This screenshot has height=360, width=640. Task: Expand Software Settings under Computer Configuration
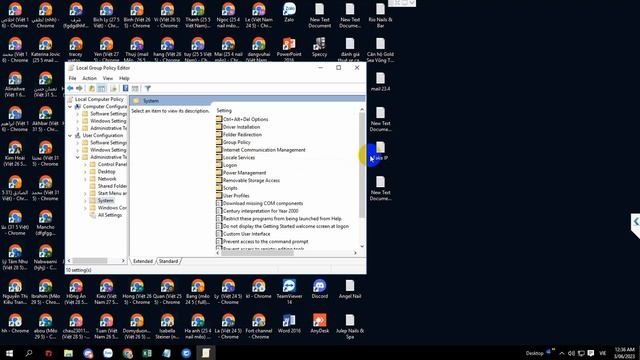pos(78,114)
